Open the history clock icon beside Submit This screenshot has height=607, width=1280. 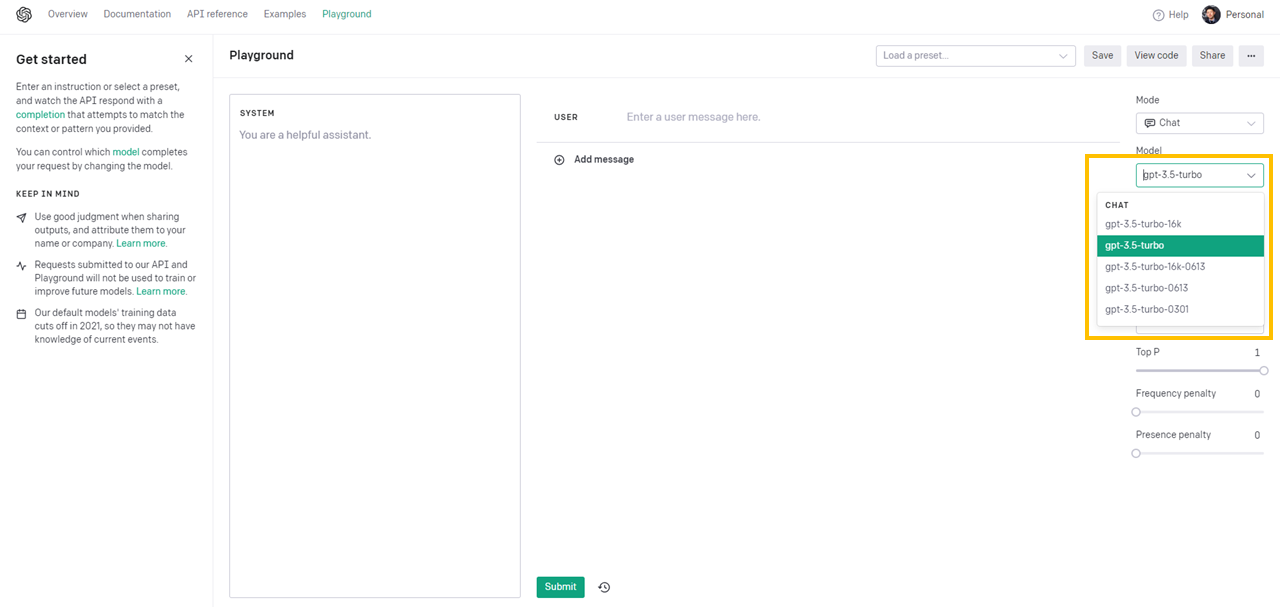604,587
